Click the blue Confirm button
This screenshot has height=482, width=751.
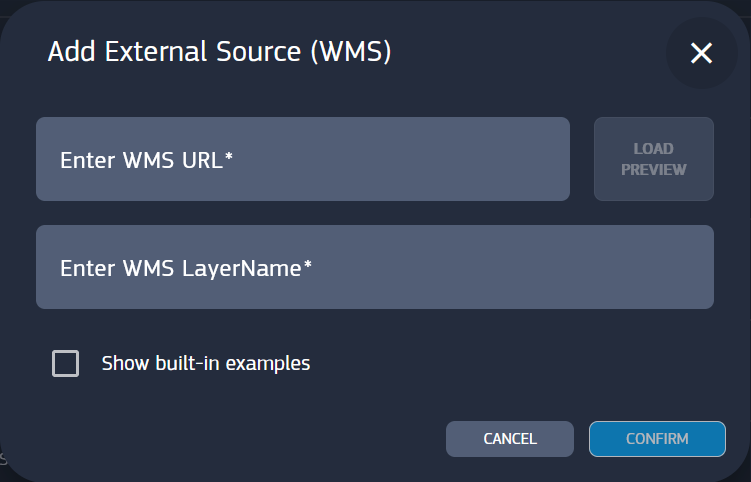point(657,439)
